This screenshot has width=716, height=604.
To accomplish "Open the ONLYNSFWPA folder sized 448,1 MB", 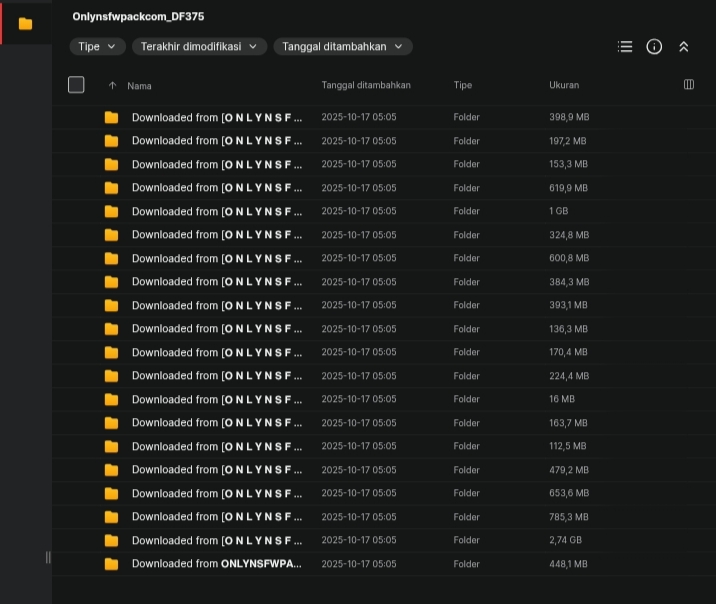I will (x=216, y=564).
